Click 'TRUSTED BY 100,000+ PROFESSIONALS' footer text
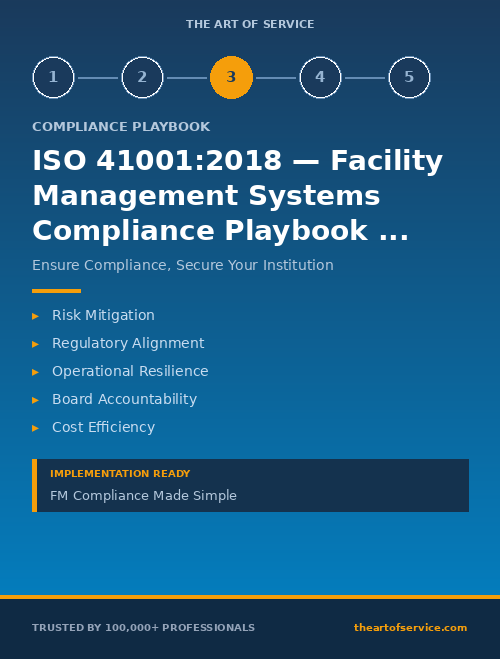 click(x=143, y=627)
